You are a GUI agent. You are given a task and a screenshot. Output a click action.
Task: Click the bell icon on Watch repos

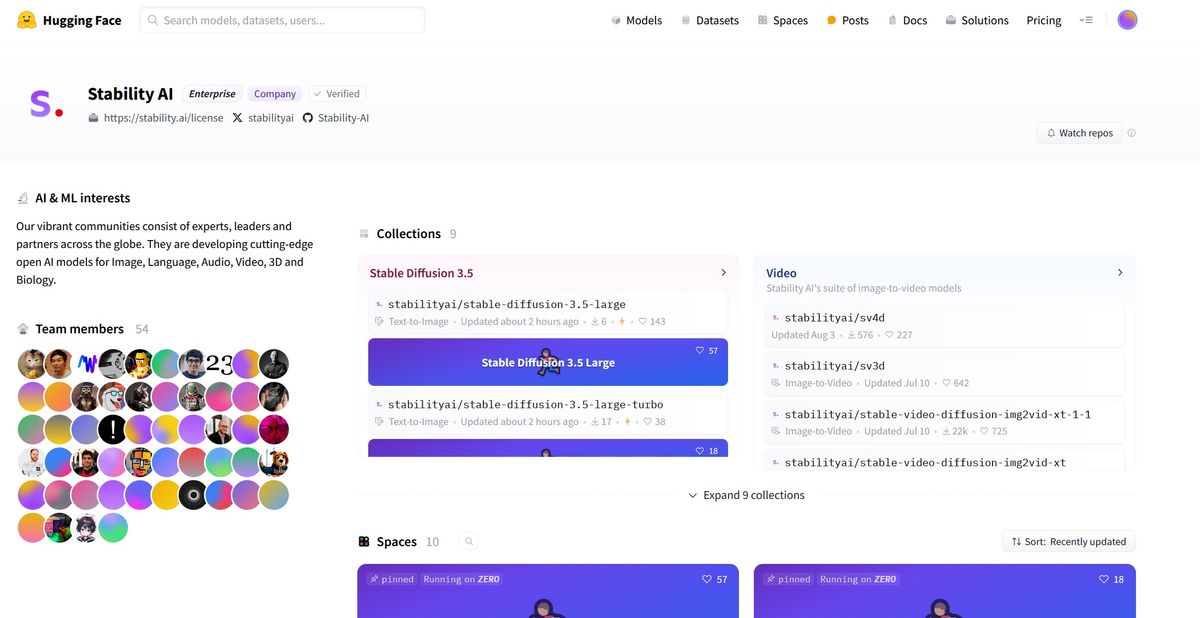(1051, 132)
